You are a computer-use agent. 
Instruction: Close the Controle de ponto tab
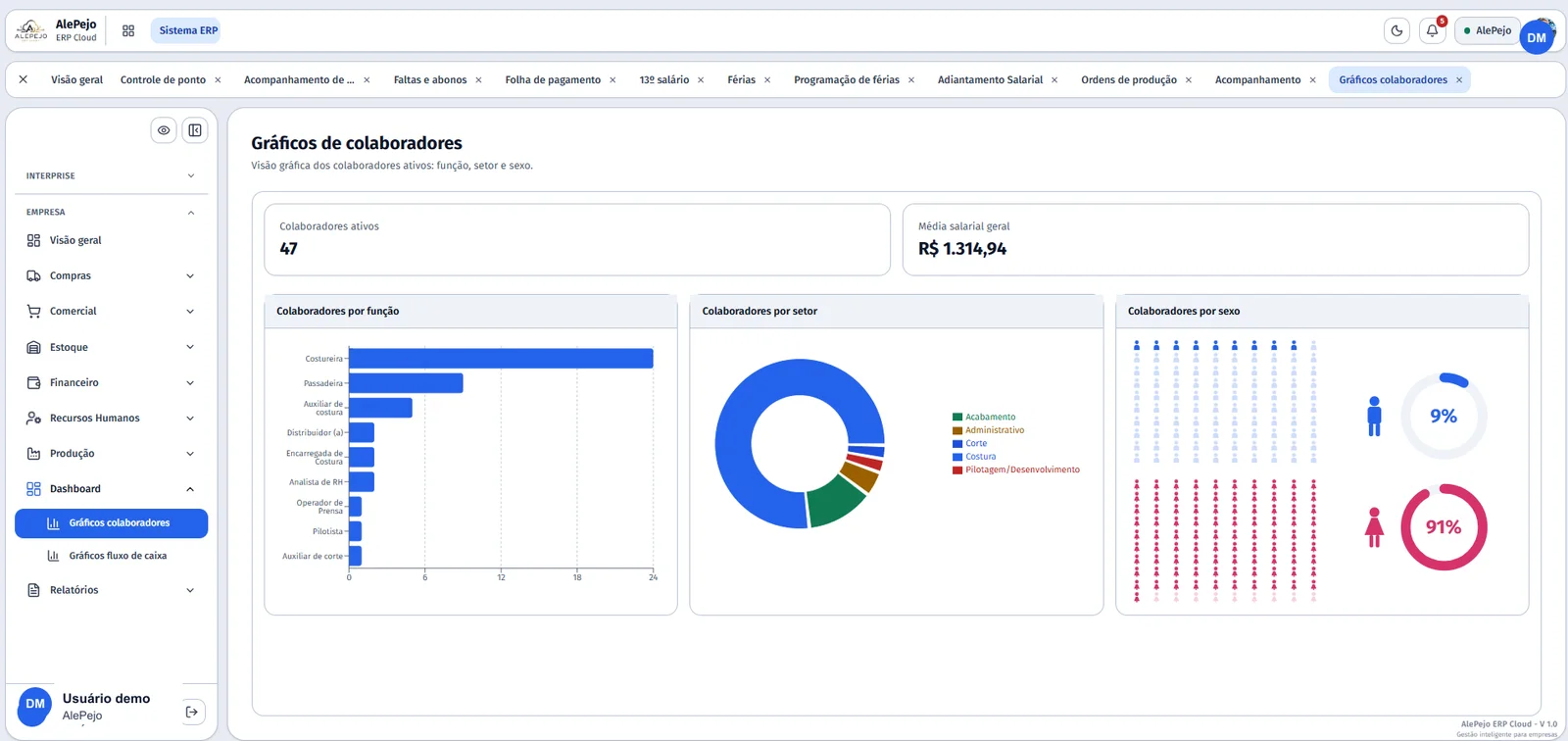pyautogui.click(x=218, y=80)
